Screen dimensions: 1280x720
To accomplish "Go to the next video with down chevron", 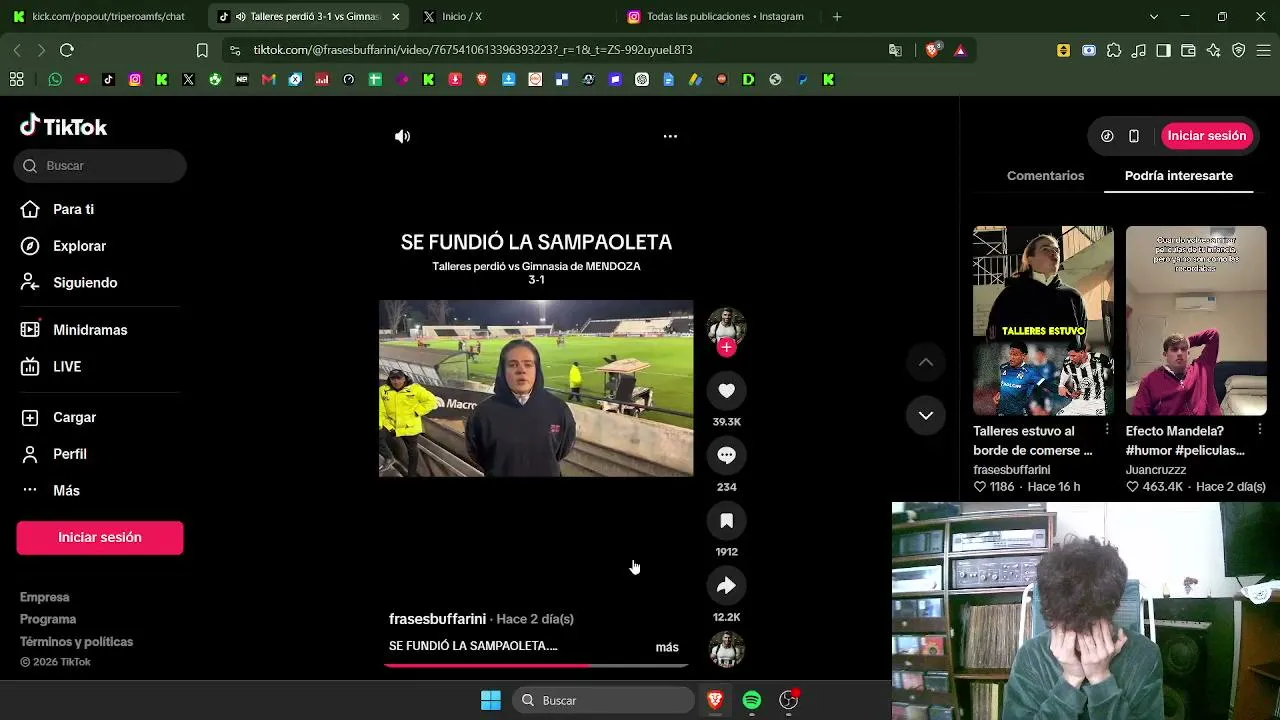I will click(x=926, y=415).
